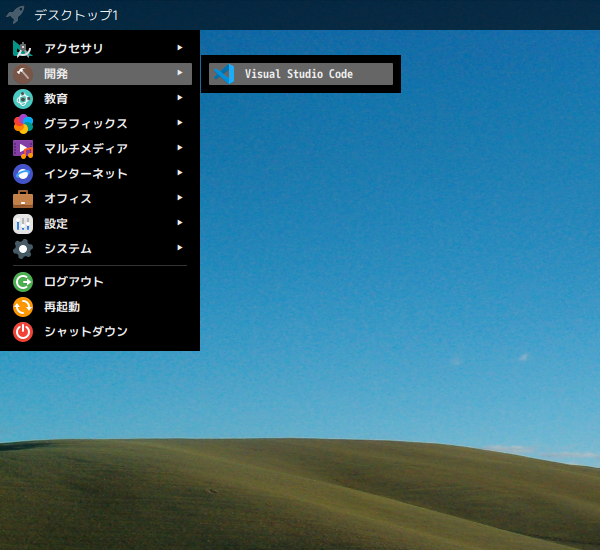The width and height of the screenshot is (600, 550).
Task: Click the 教育 atom icon
Action: coord(23,99)
